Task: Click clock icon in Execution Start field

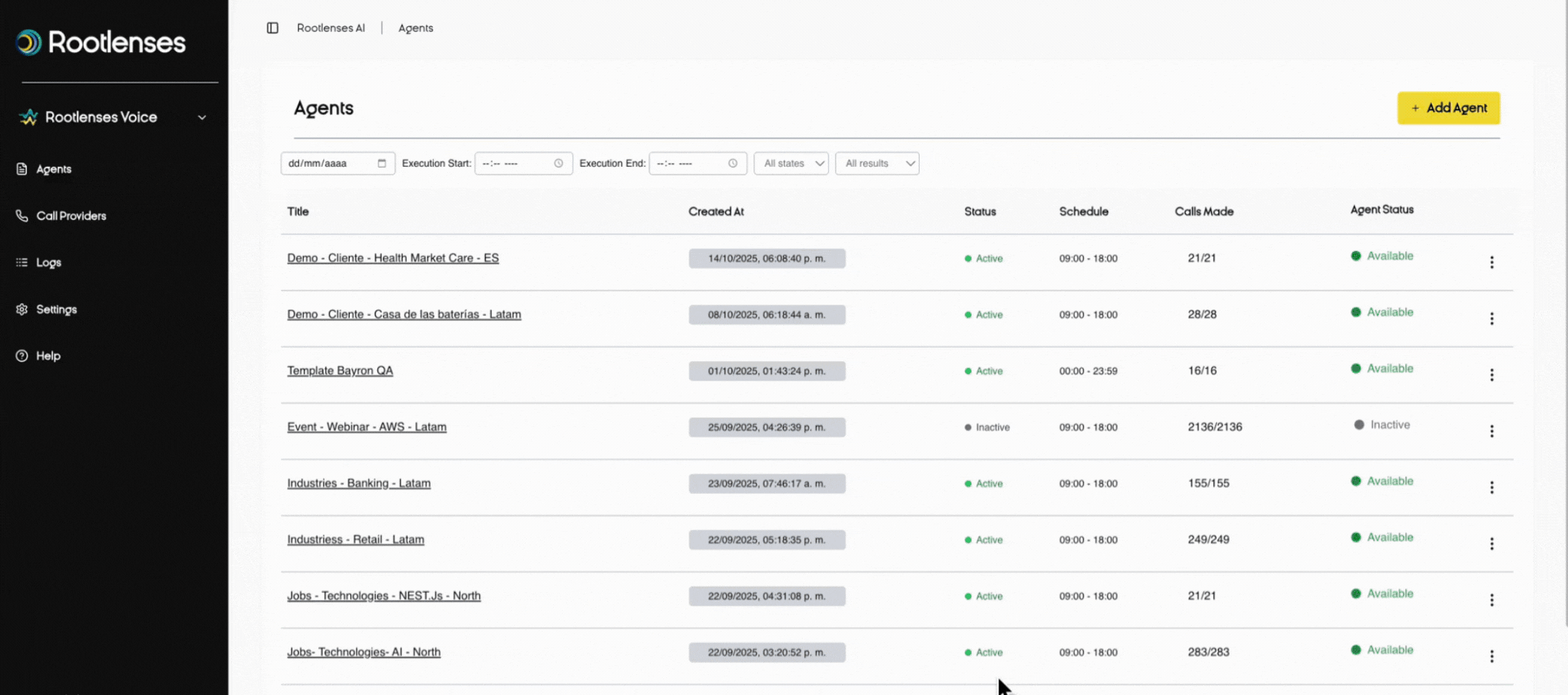Action: pos(558,163)
